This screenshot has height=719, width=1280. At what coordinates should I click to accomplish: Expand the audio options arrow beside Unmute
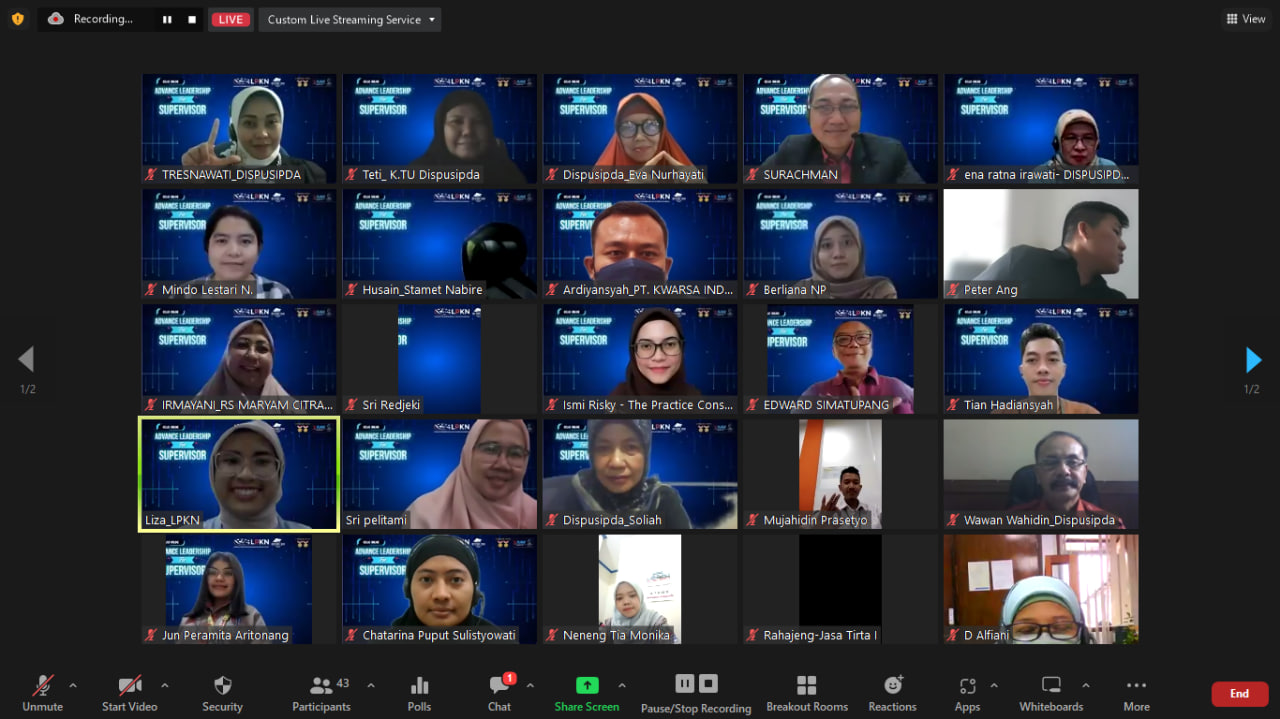tap(72, 686)
